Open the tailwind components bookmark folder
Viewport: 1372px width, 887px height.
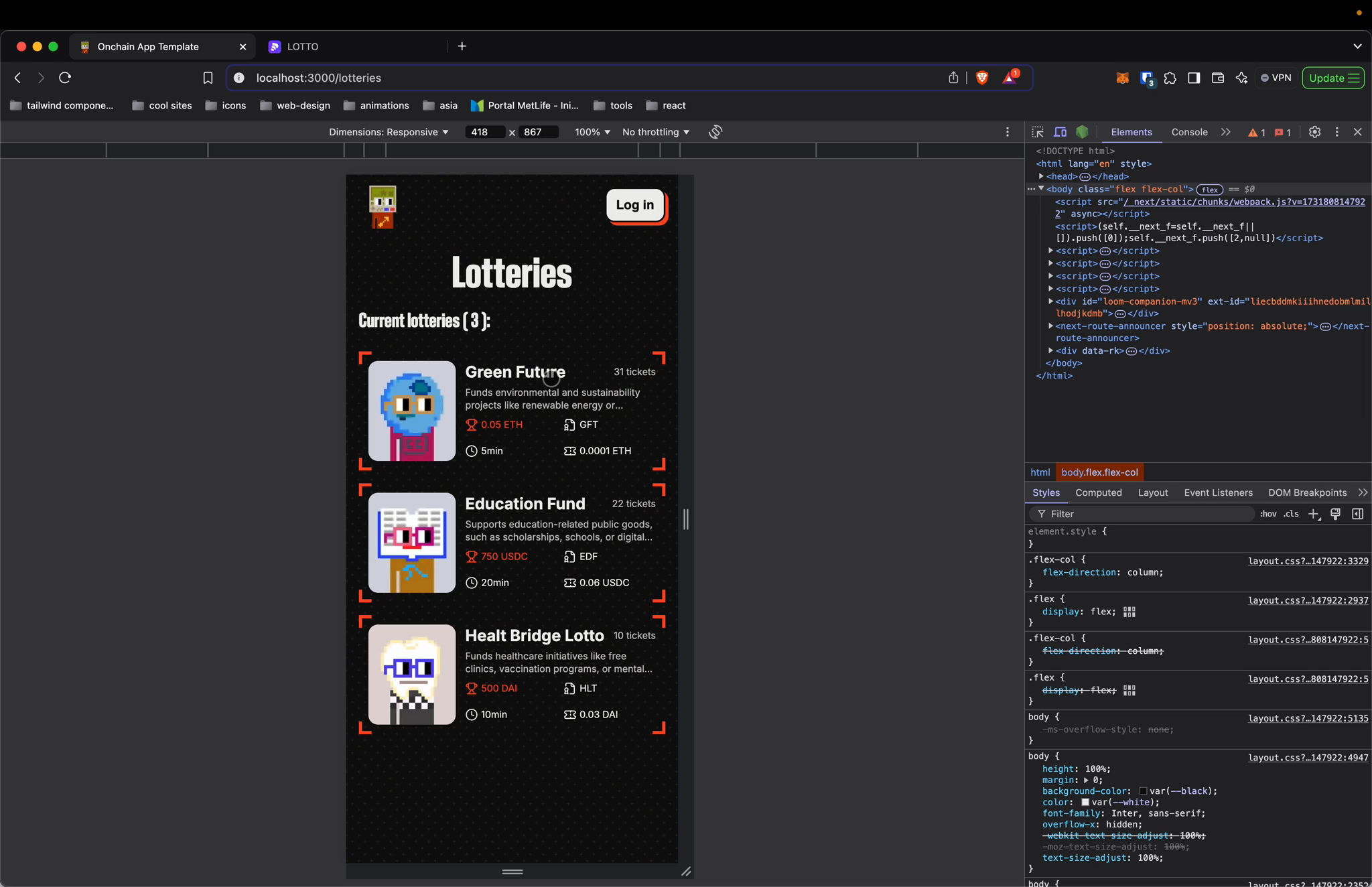tap(62, 105)
